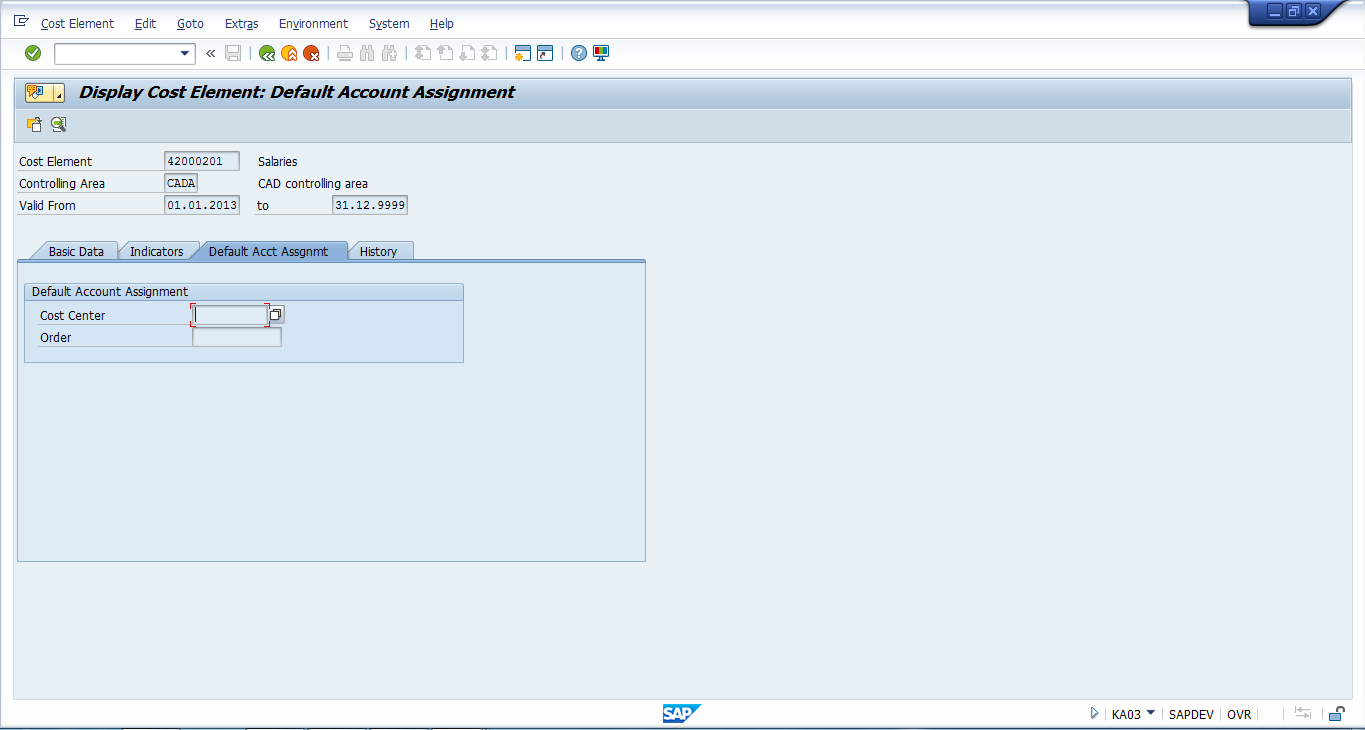The height and width of the screenshot is (730, 1365).
Task: Switch to the Basic Data tab
Action: [x=76, y=251]
